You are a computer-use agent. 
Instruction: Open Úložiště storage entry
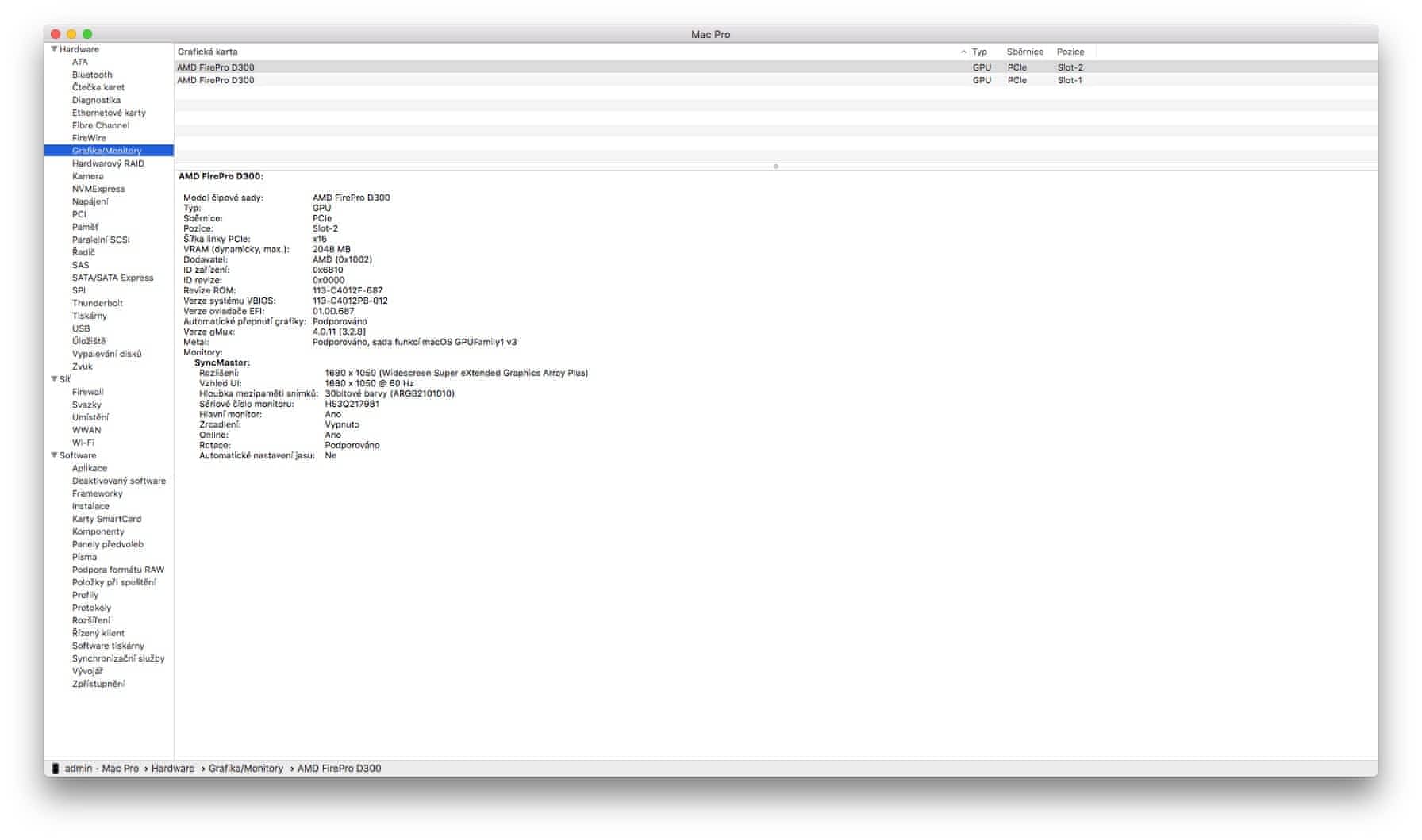[x=89, y=341]
